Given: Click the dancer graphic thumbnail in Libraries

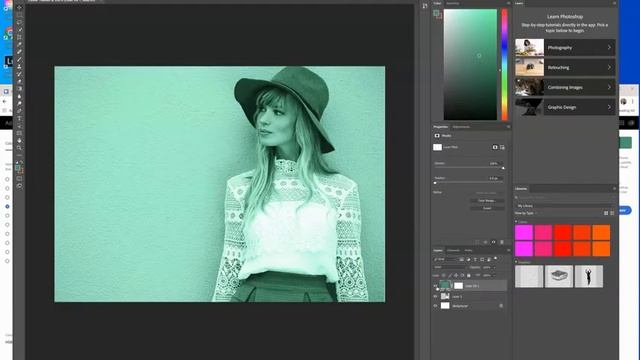Looking at the screenshot, I should 589,276.
